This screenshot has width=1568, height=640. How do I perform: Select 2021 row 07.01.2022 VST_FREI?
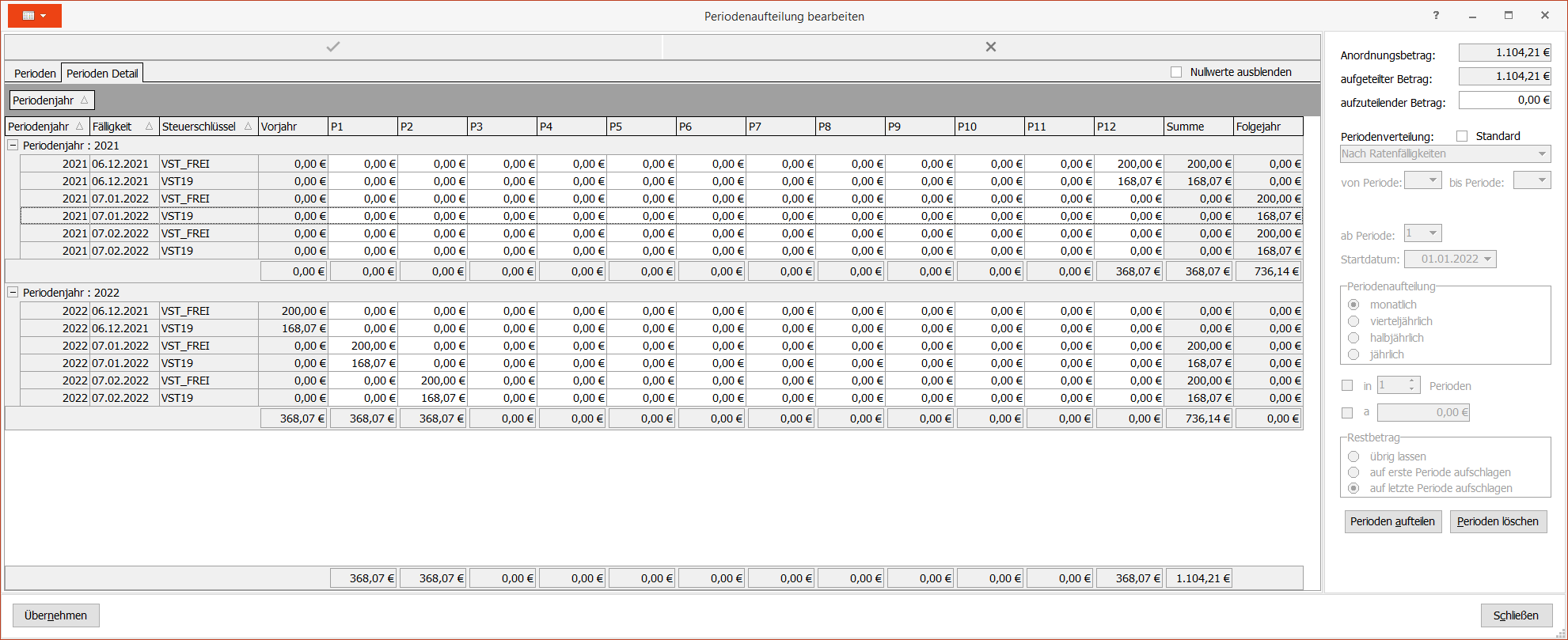point(662,199)
